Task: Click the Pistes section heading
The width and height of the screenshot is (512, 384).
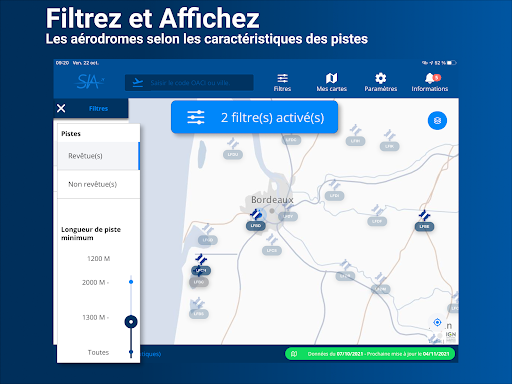Action: point(71,134)
